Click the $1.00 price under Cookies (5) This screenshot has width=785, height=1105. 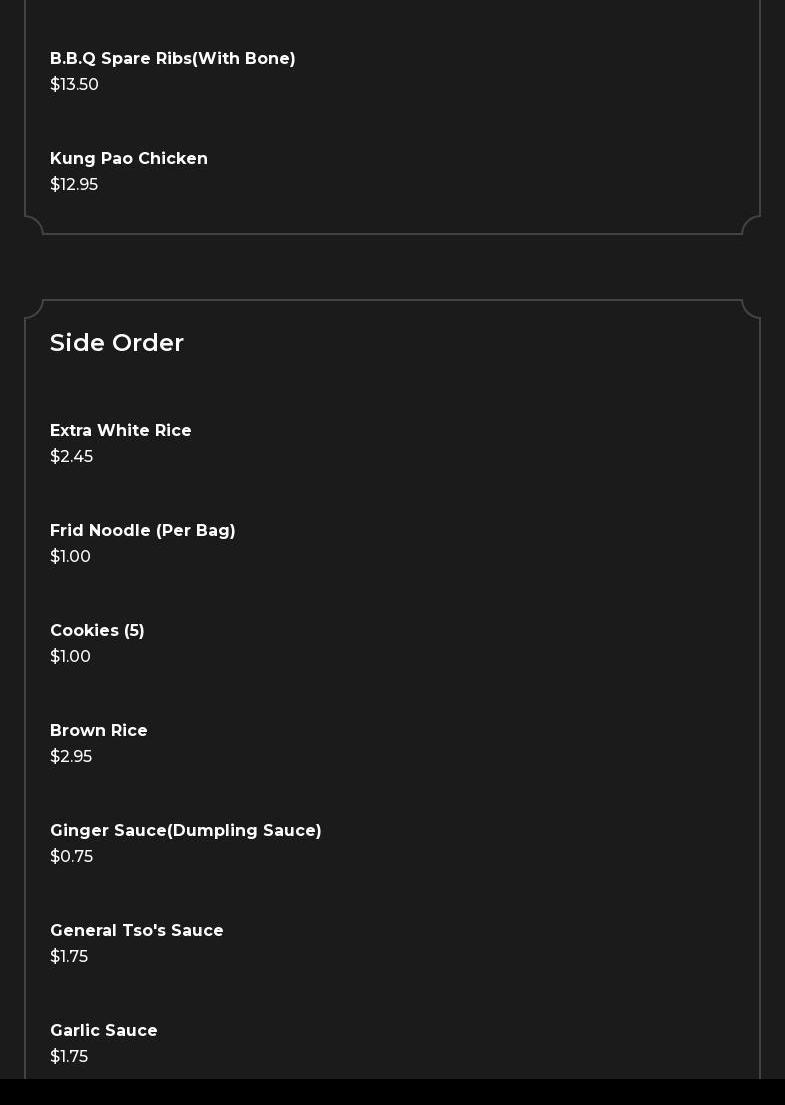70,657
